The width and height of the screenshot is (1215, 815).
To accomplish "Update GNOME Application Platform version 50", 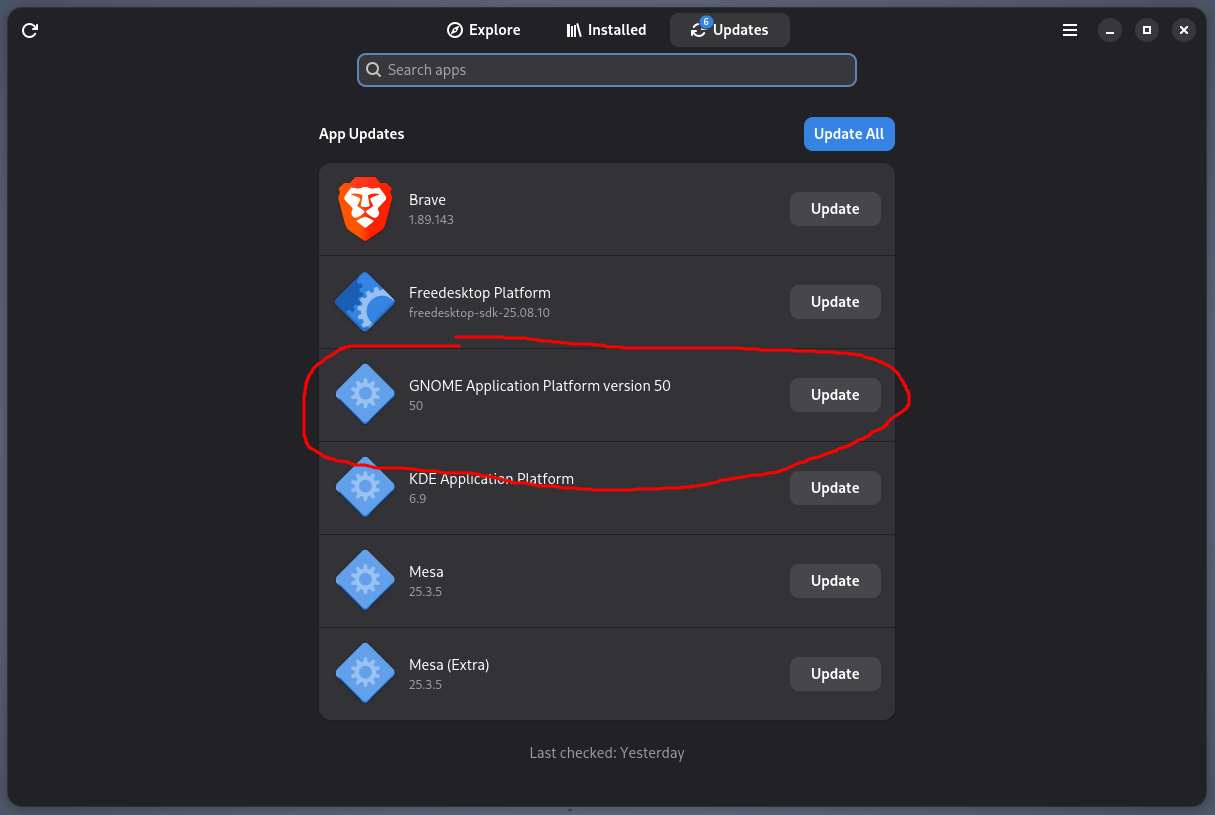I will 835,395.
